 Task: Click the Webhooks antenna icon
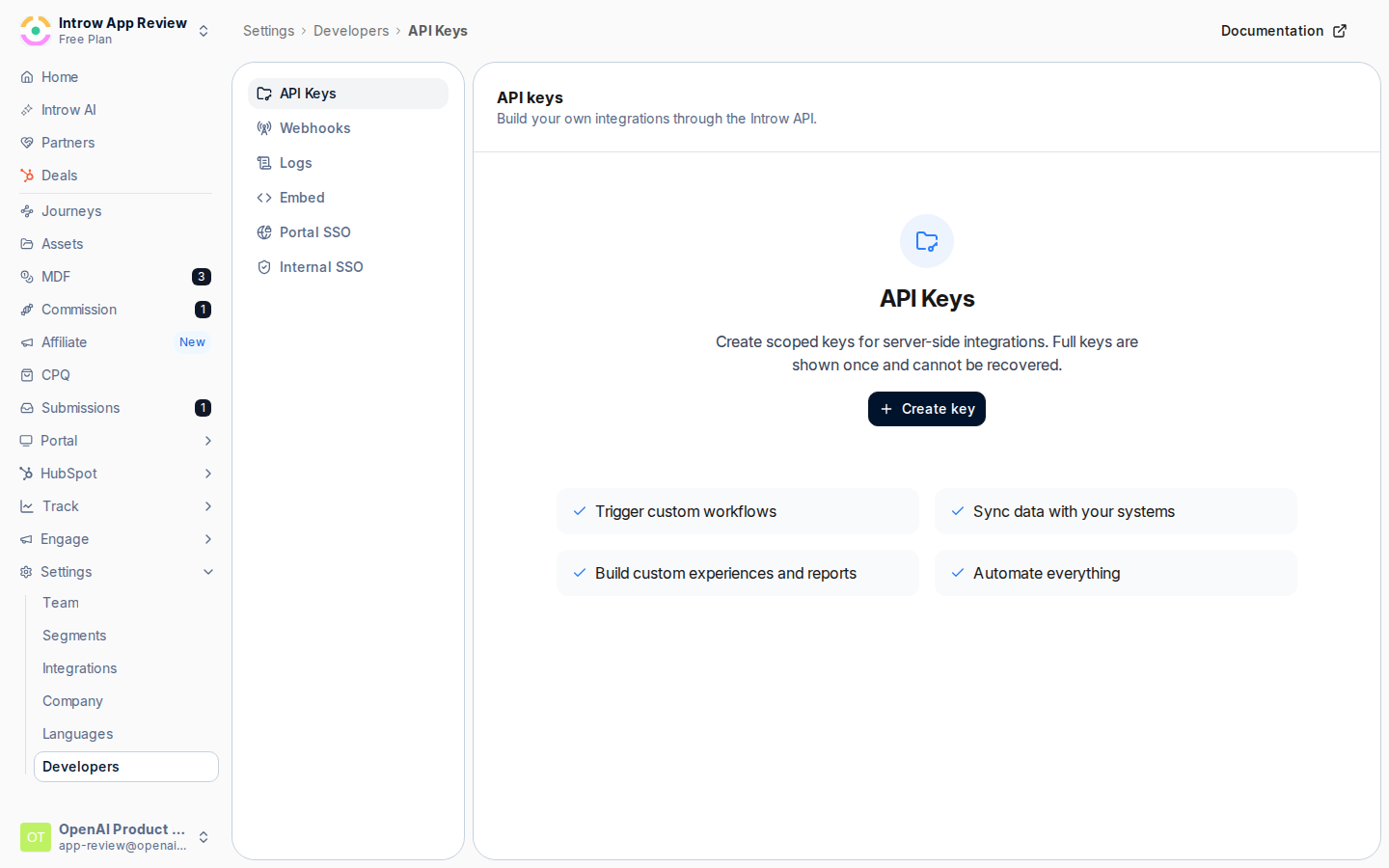264,128
